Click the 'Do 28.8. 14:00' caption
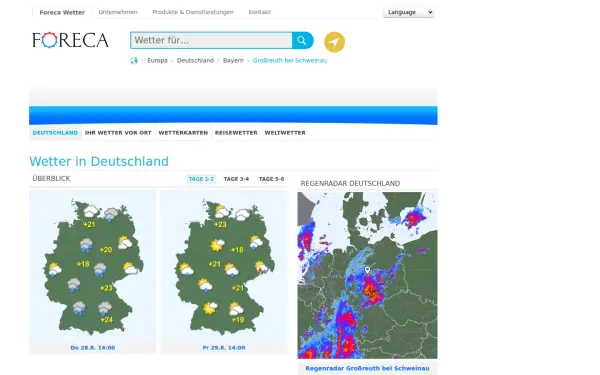This screenshot has width=600, height=375. tap(93, 348)
